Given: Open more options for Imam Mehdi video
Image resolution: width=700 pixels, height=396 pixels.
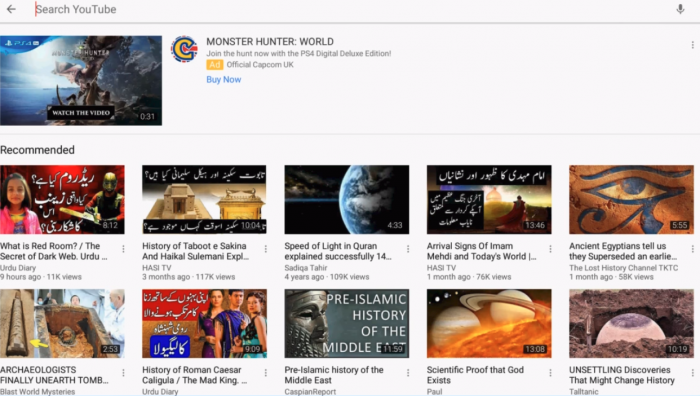Looking at the screenshot, I should coord(550,249).
